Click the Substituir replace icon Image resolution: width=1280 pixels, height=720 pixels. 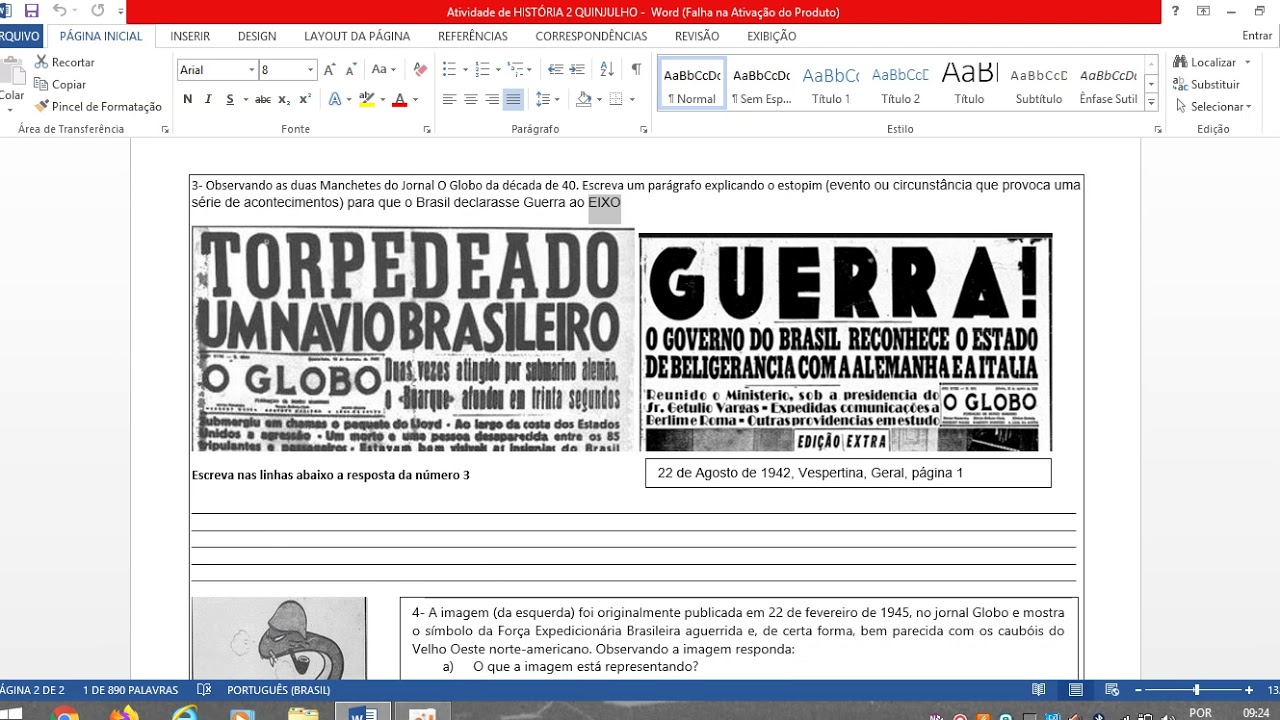click(1181, 84)
